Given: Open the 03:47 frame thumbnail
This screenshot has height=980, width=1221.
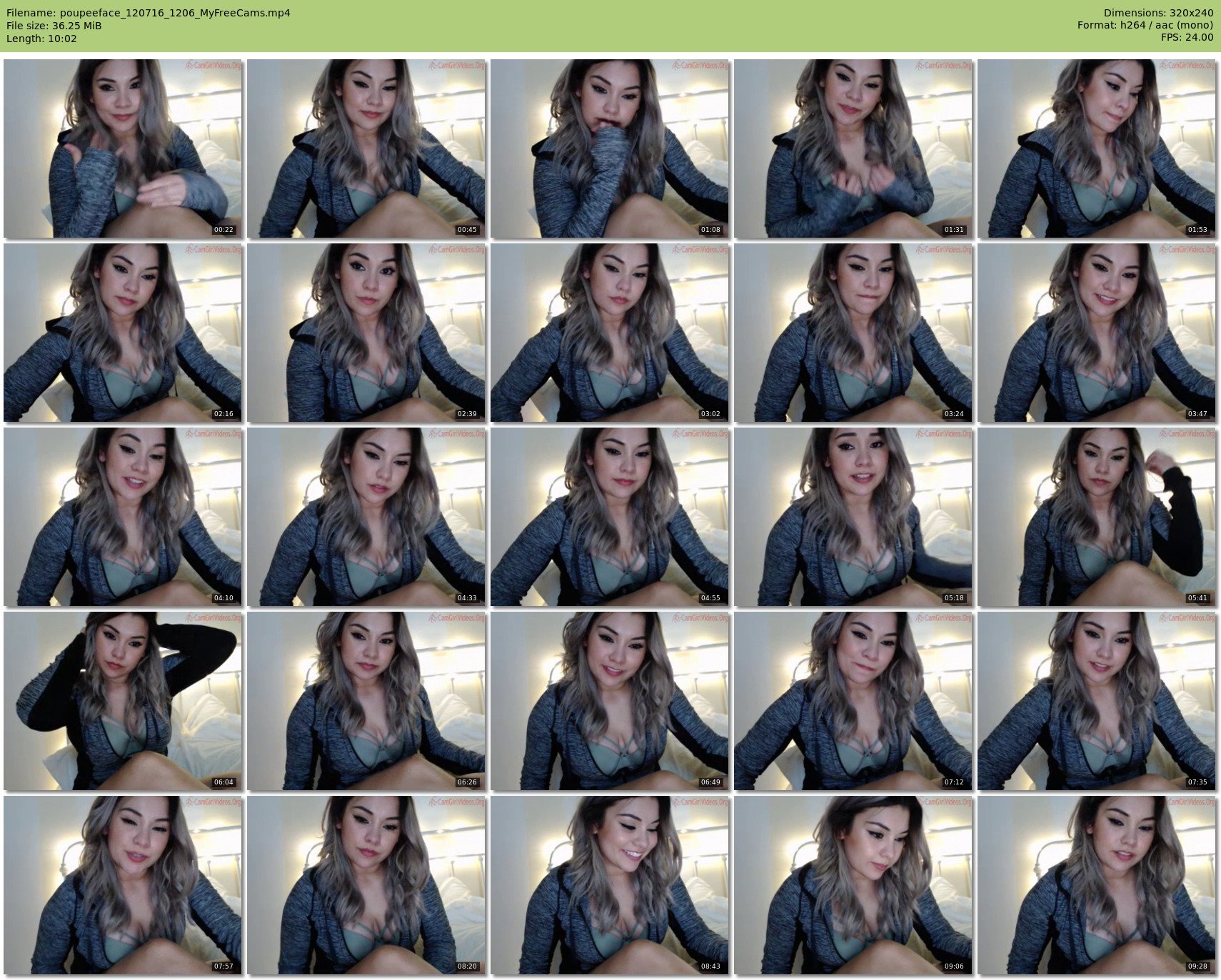Looking at the screenshot, I should pos(1097,333).
